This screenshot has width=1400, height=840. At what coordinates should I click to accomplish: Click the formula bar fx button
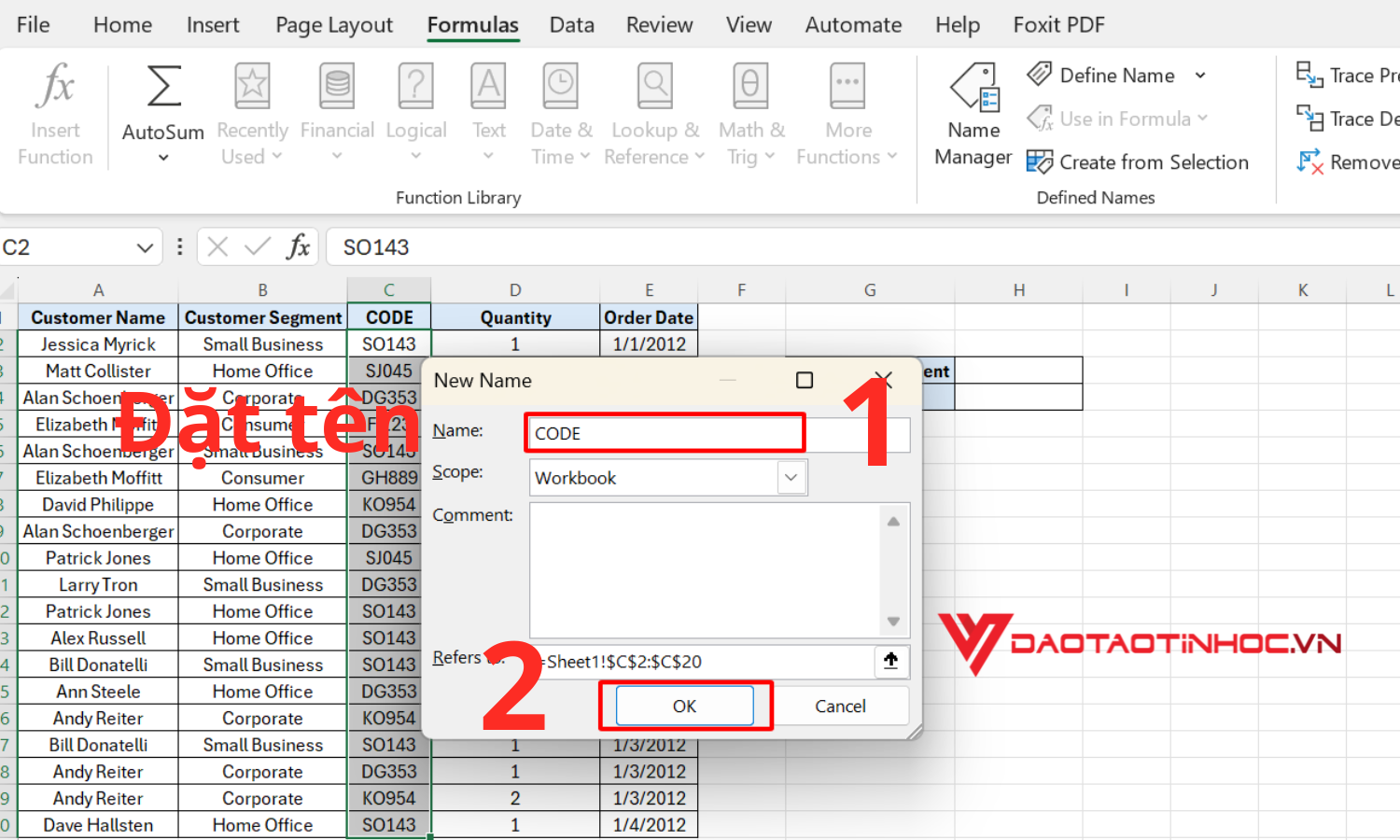point(299,247)
